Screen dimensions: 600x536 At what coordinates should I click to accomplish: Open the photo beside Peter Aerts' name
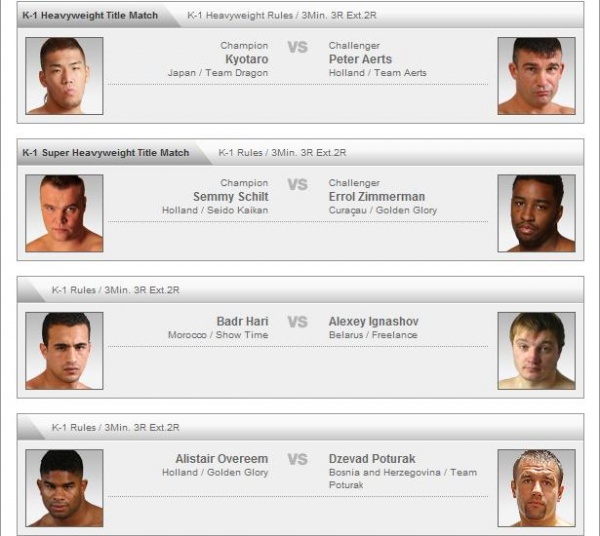click(x=536, y=76)
